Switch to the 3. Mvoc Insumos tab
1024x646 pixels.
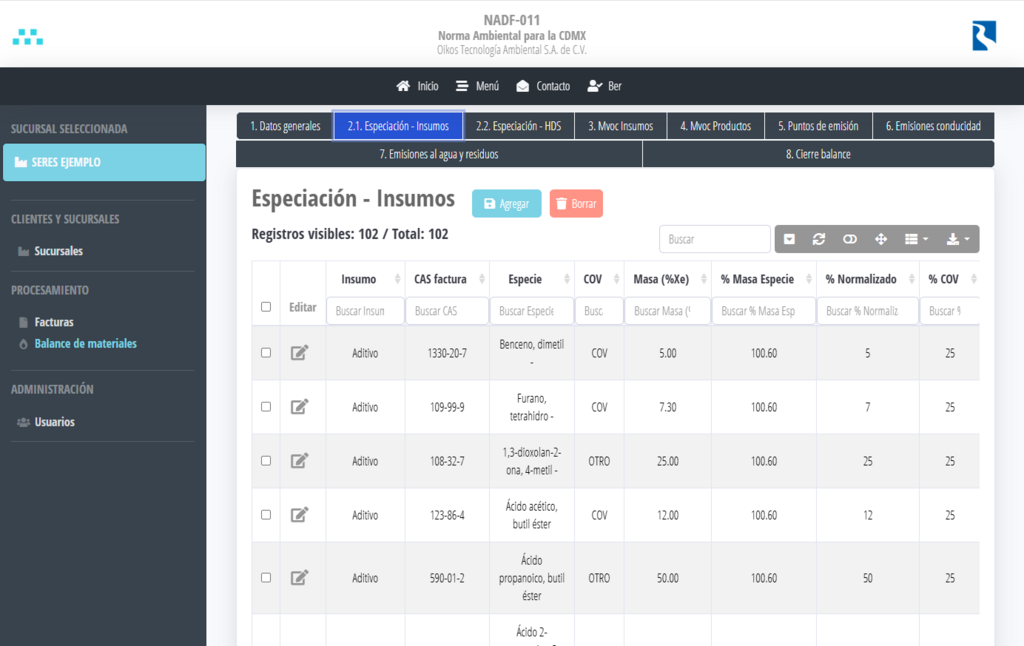point(620,126)
